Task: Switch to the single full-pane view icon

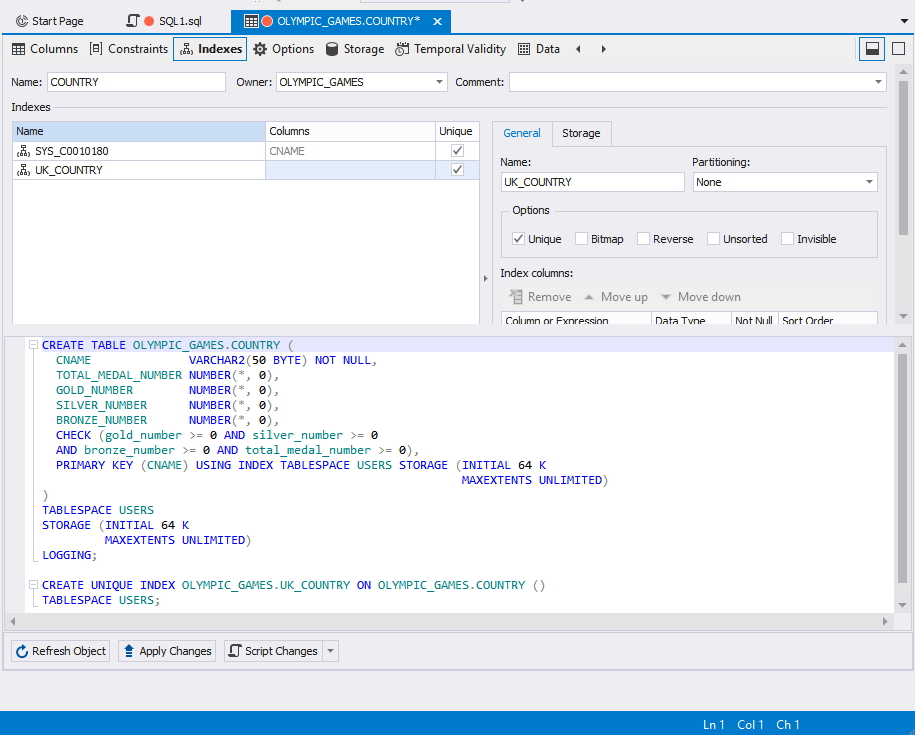Action: 897,48
